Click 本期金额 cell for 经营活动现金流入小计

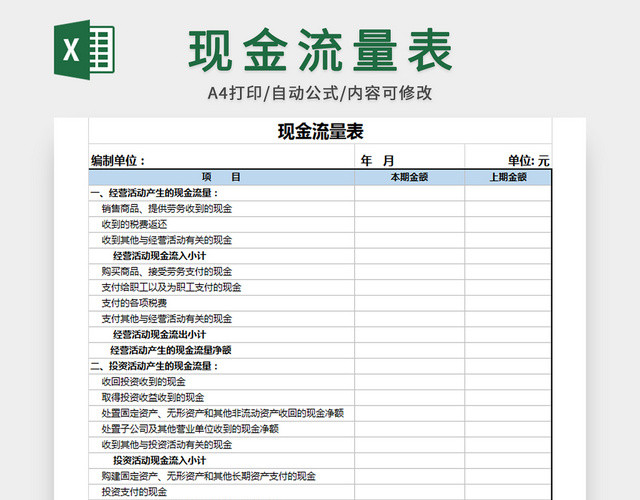(409, 256)
